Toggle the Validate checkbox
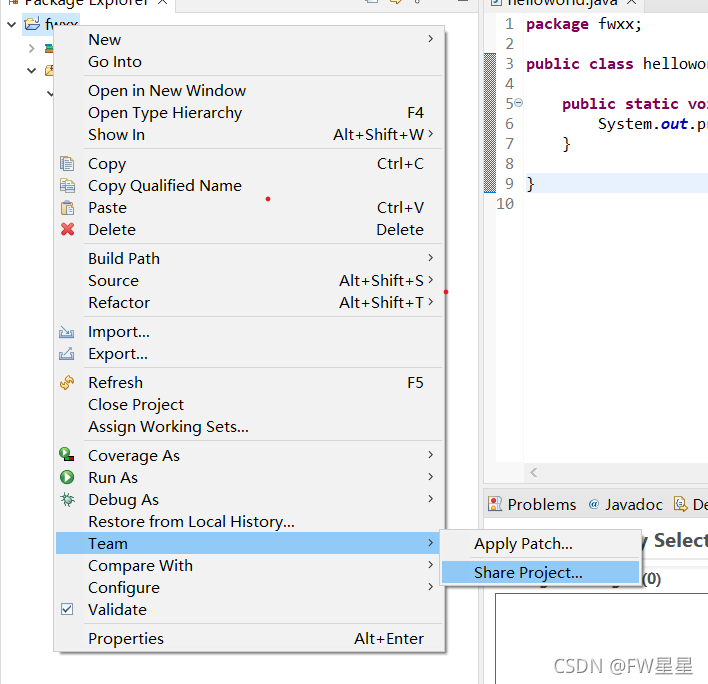 (67, 609)
